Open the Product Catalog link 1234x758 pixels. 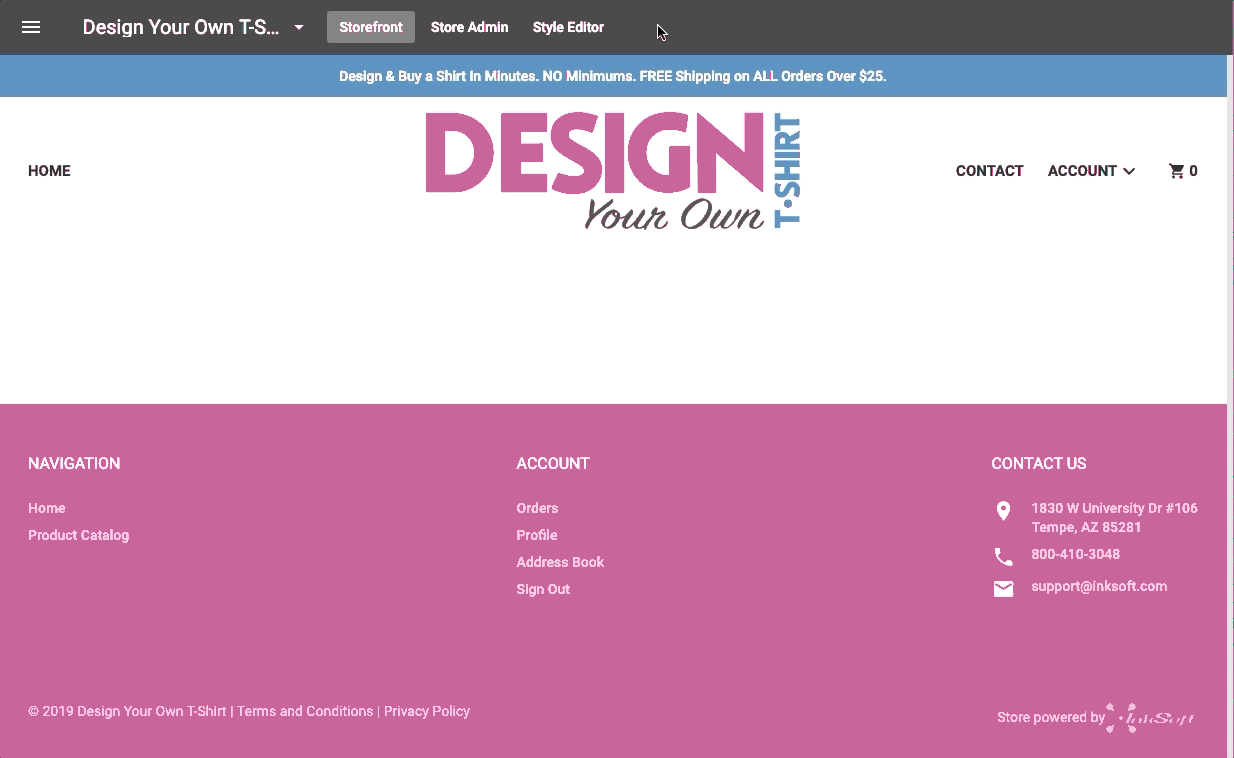click(78, 535)
